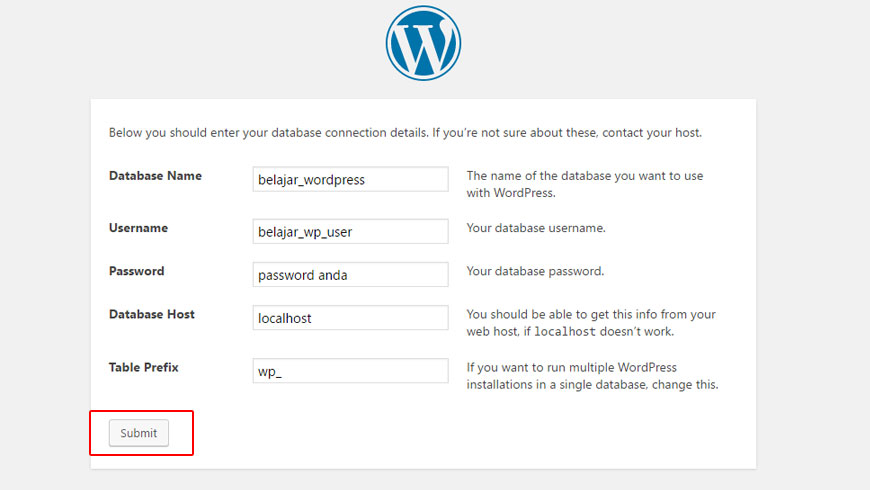
Task: Click the Username field containing belajar_wp_user
Action: (x=350, y=231)
